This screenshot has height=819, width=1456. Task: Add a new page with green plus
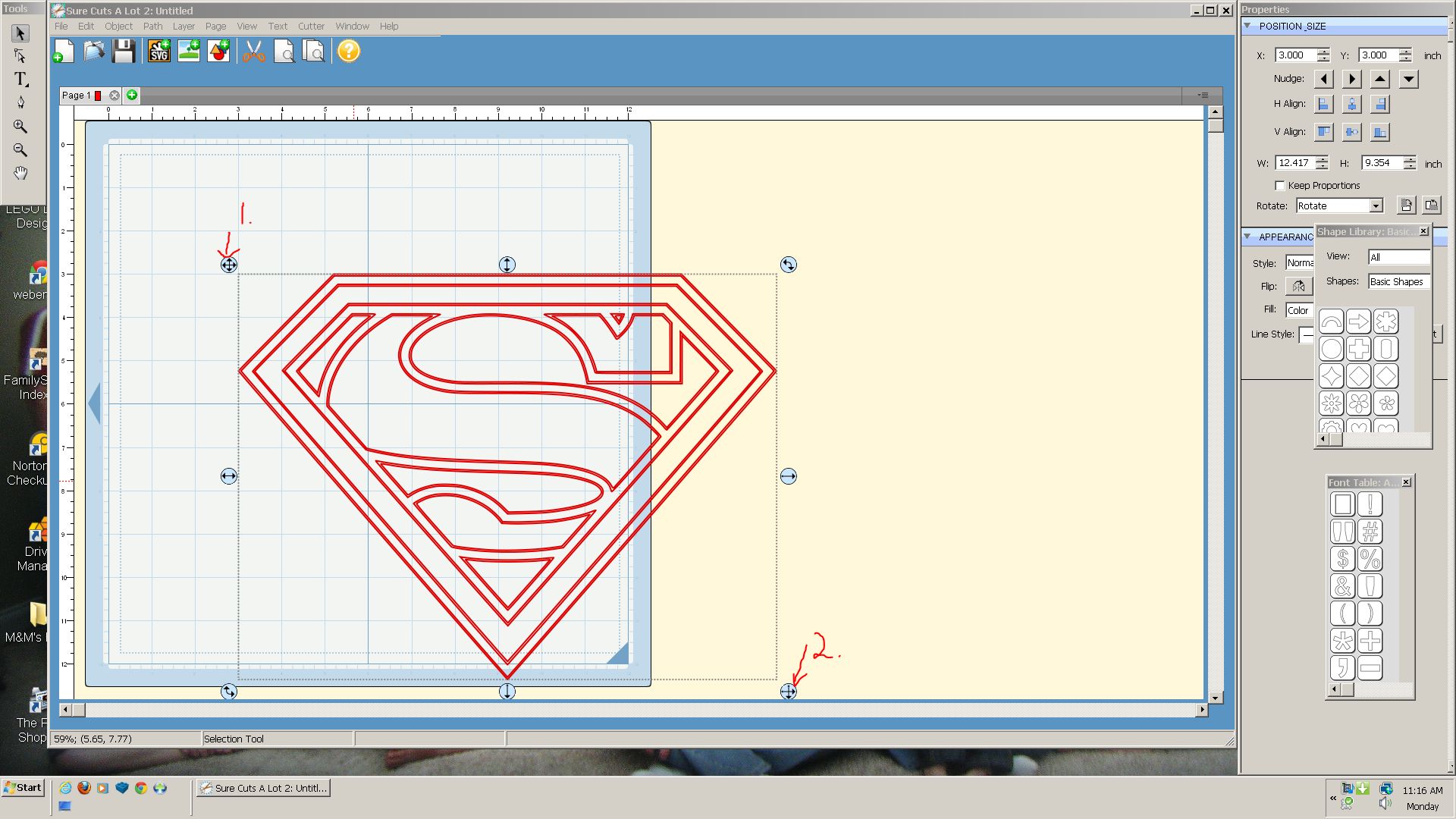click(x=132, y=95)
